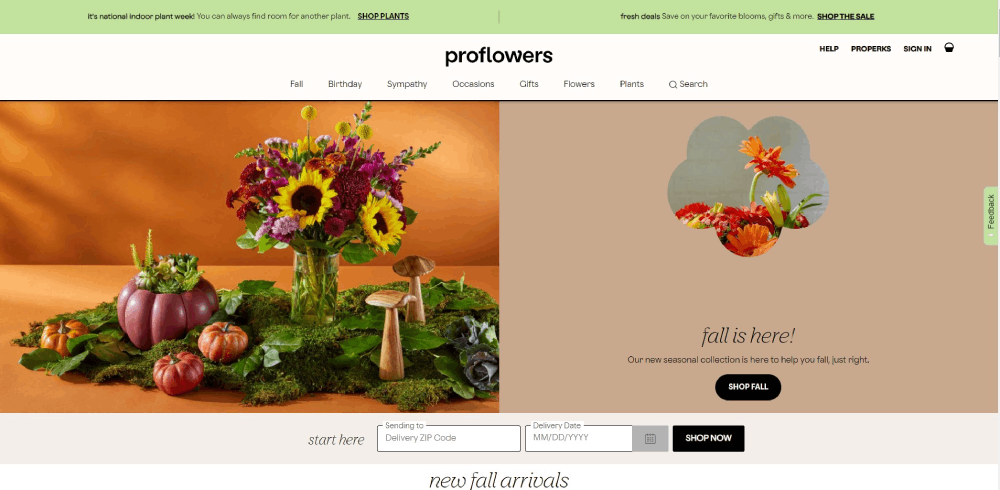
Task: Click the proflowers logo
Action: pos(499,56)
